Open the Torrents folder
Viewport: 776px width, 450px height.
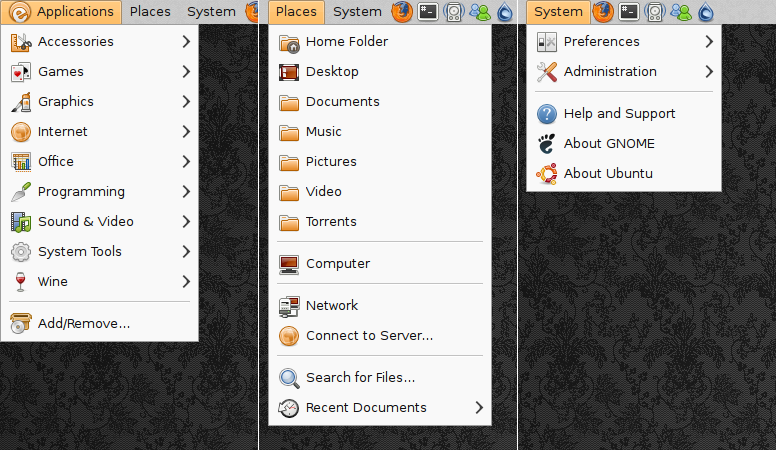(380, 222)
